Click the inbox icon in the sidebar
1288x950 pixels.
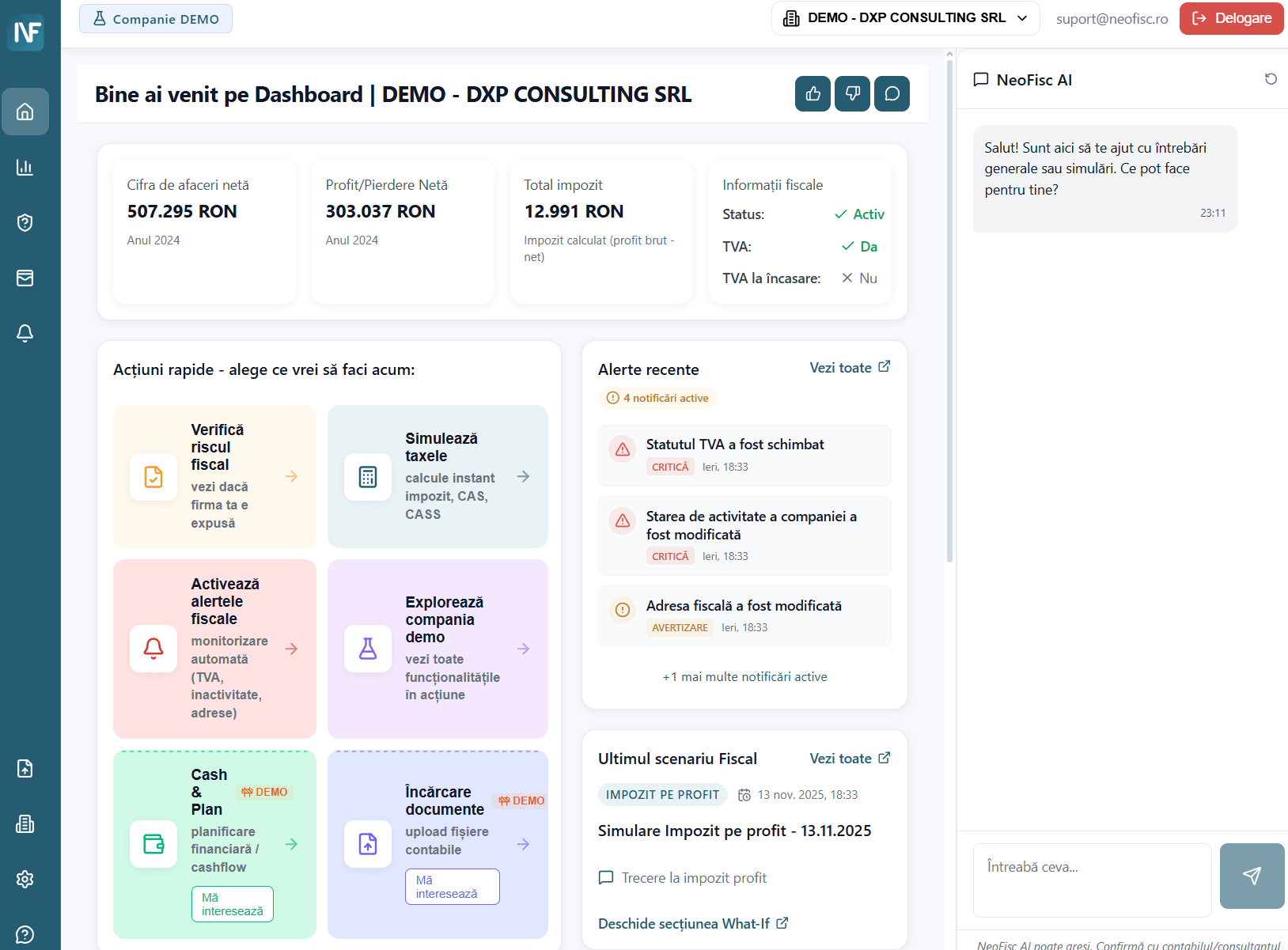coord(25,278)
